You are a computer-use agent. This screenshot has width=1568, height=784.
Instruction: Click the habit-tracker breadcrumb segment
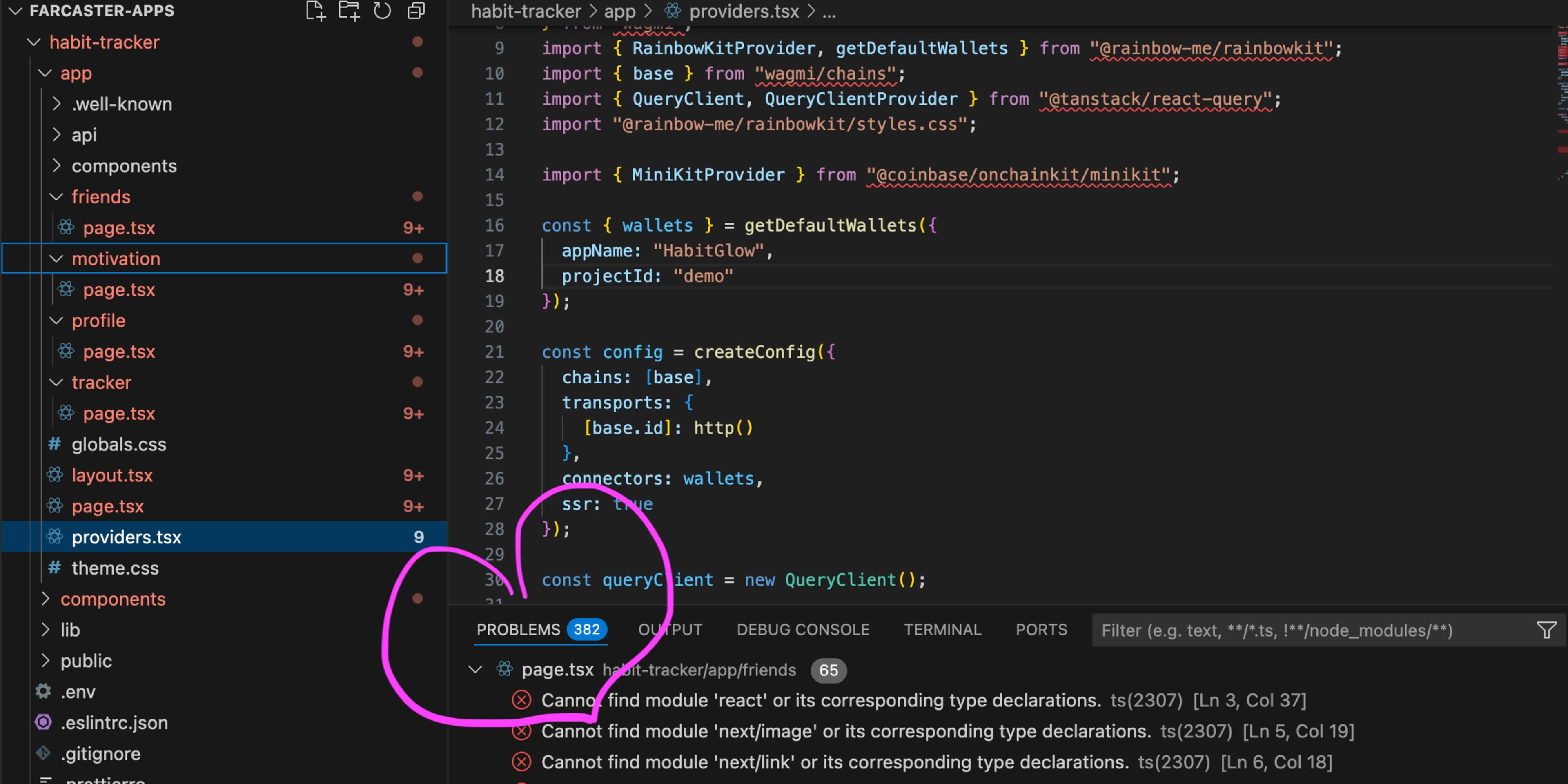click(526, 11)
